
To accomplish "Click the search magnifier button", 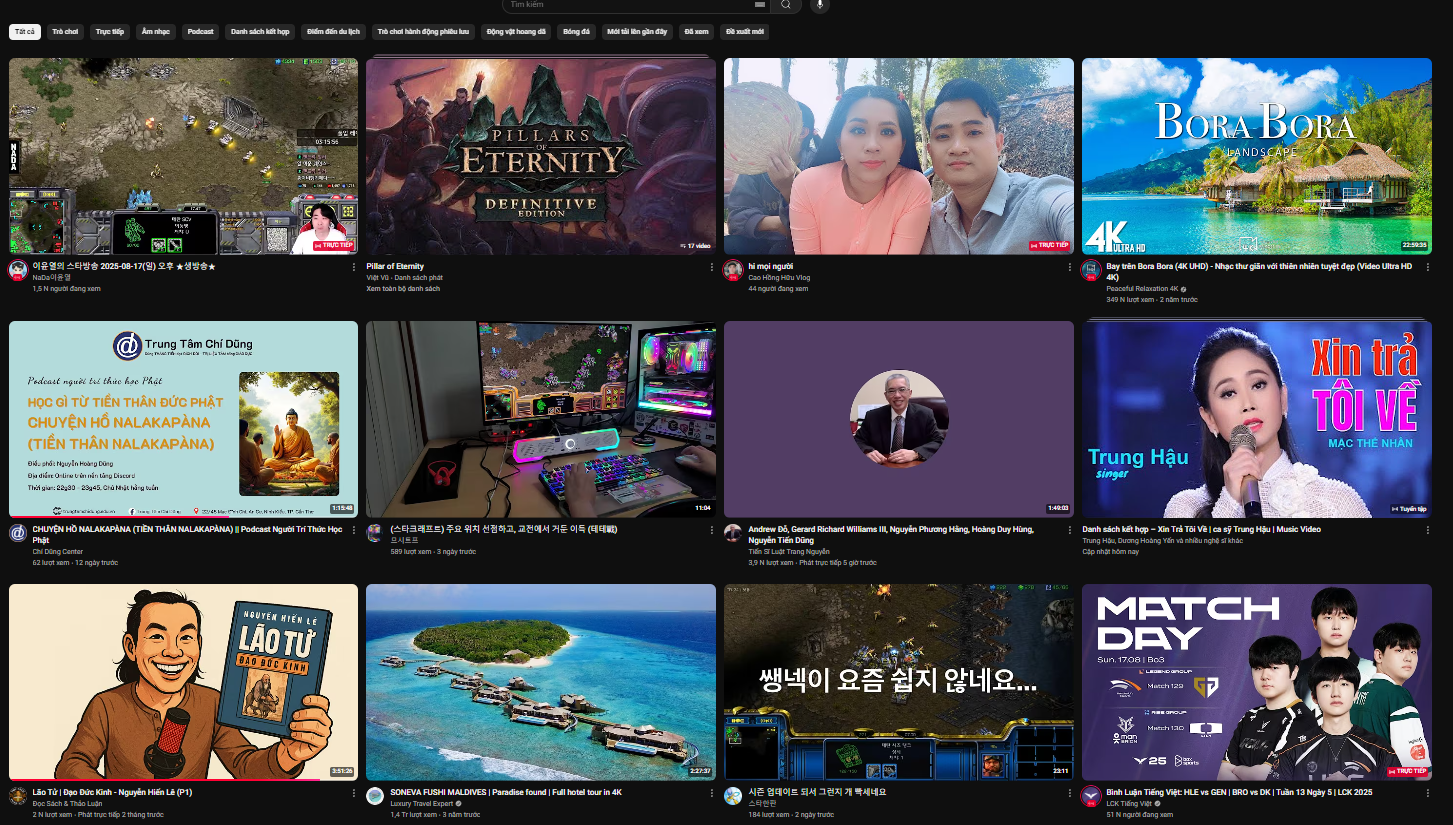I will pyautogui.click(x=786, y=5).
